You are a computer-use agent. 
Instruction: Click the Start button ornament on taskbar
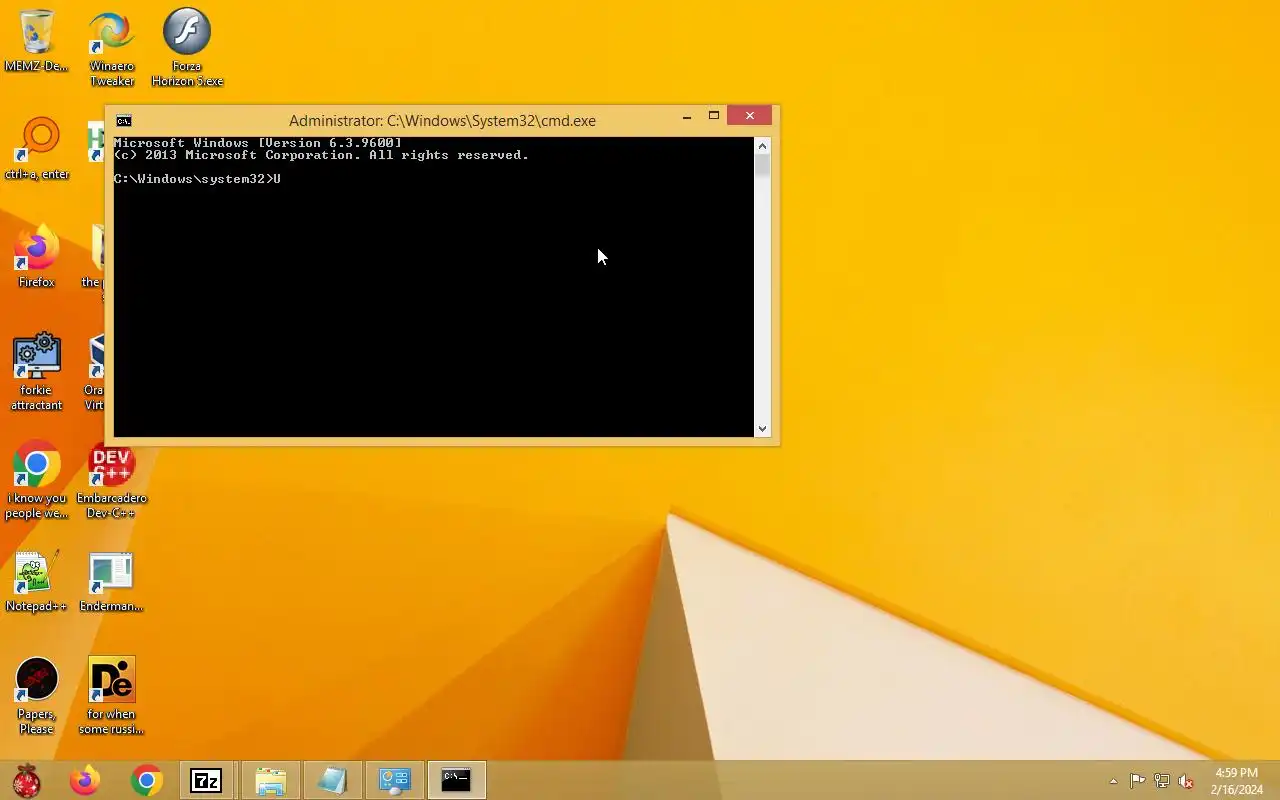tap(27, 781)
